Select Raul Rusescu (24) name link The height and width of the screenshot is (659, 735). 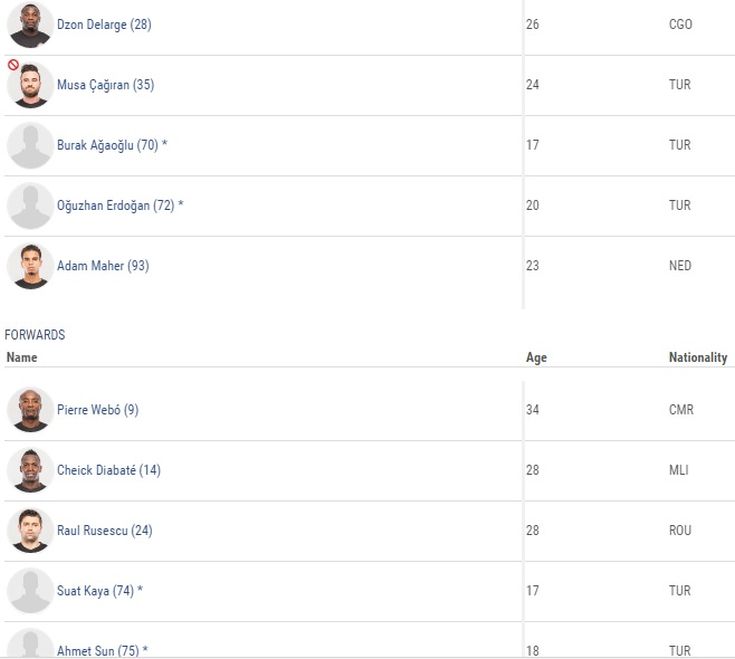click(104, 530)
